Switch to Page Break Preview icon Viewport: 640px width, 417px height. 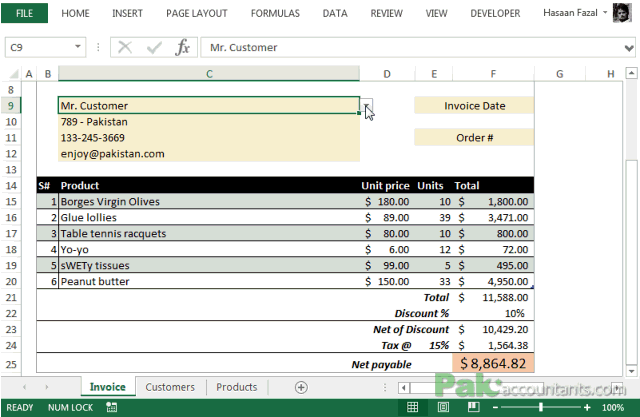click(473, 407)
